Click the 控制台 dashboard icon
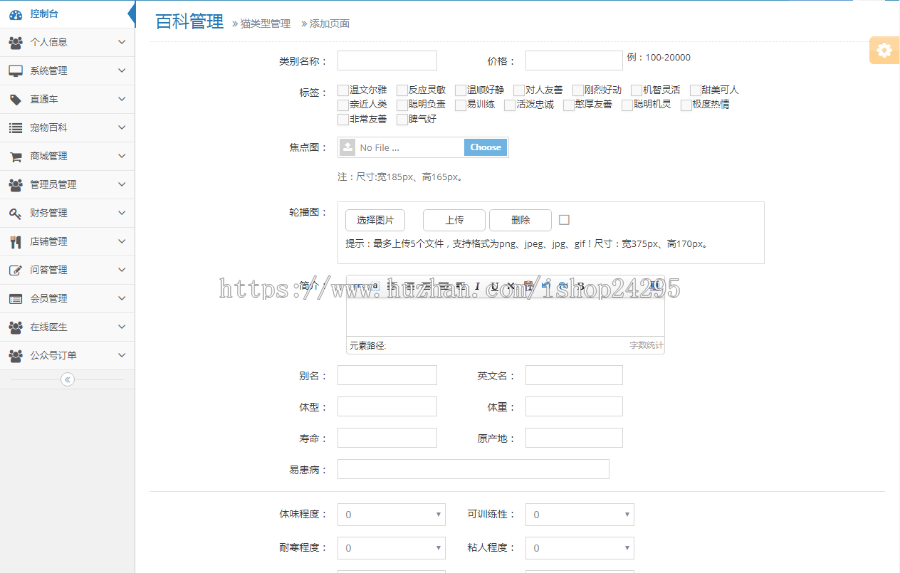Image resolution: width=900 pixels, height=573 pixels. 15,14
